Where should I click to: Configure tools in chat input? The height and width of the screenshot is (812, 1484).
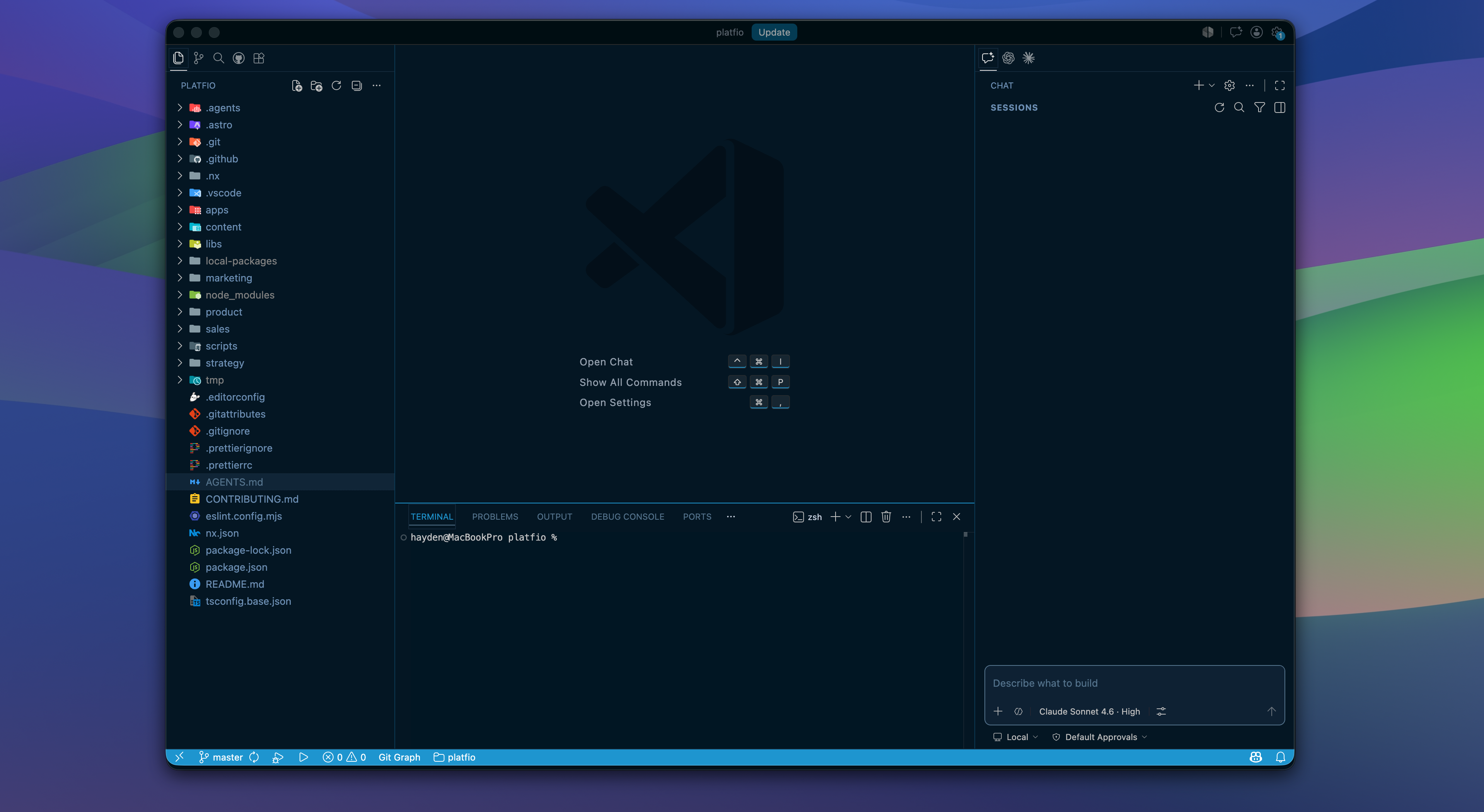1161,712
